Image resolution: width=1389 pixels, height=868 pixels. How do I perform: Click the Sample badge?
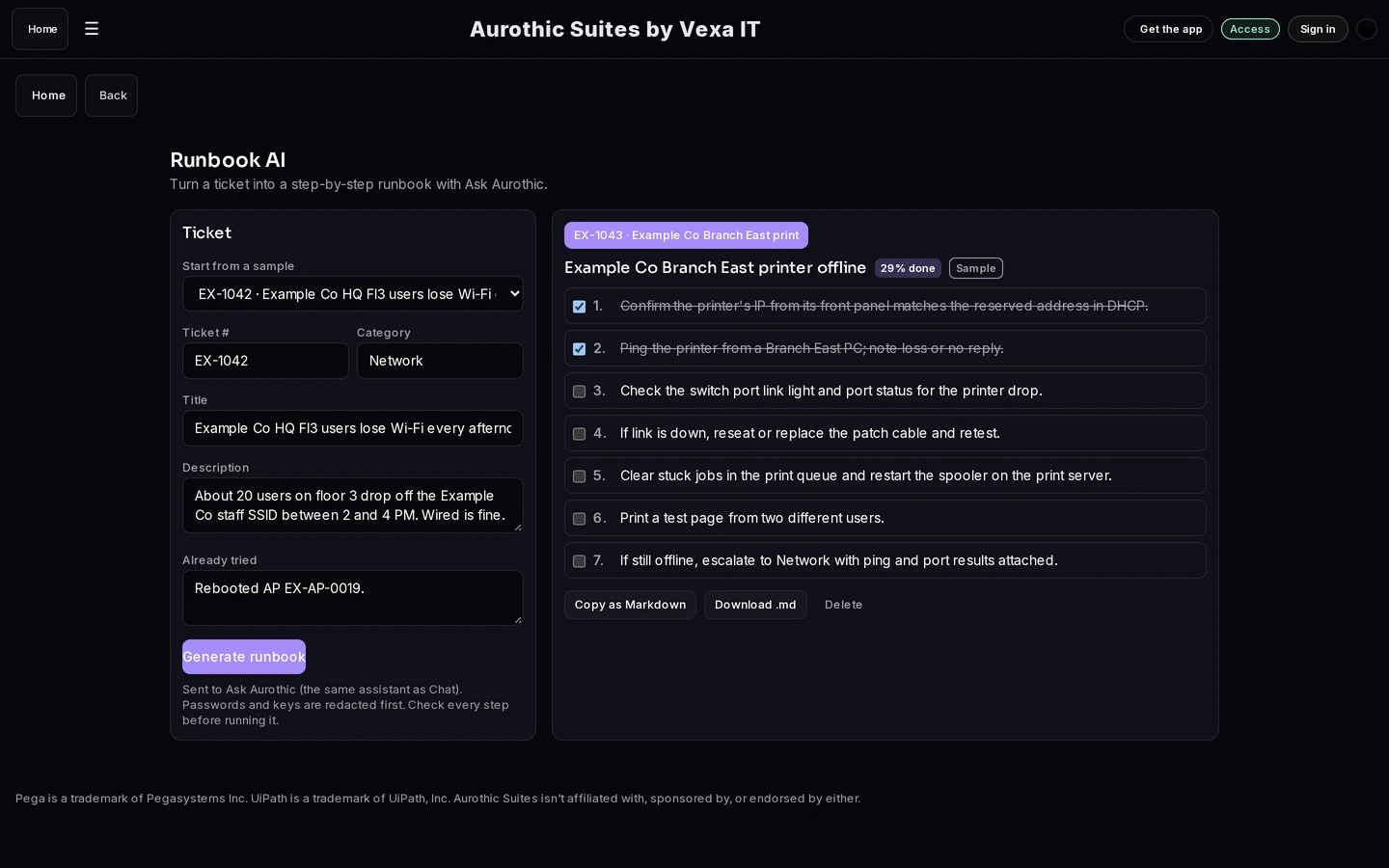coord(975,268)
